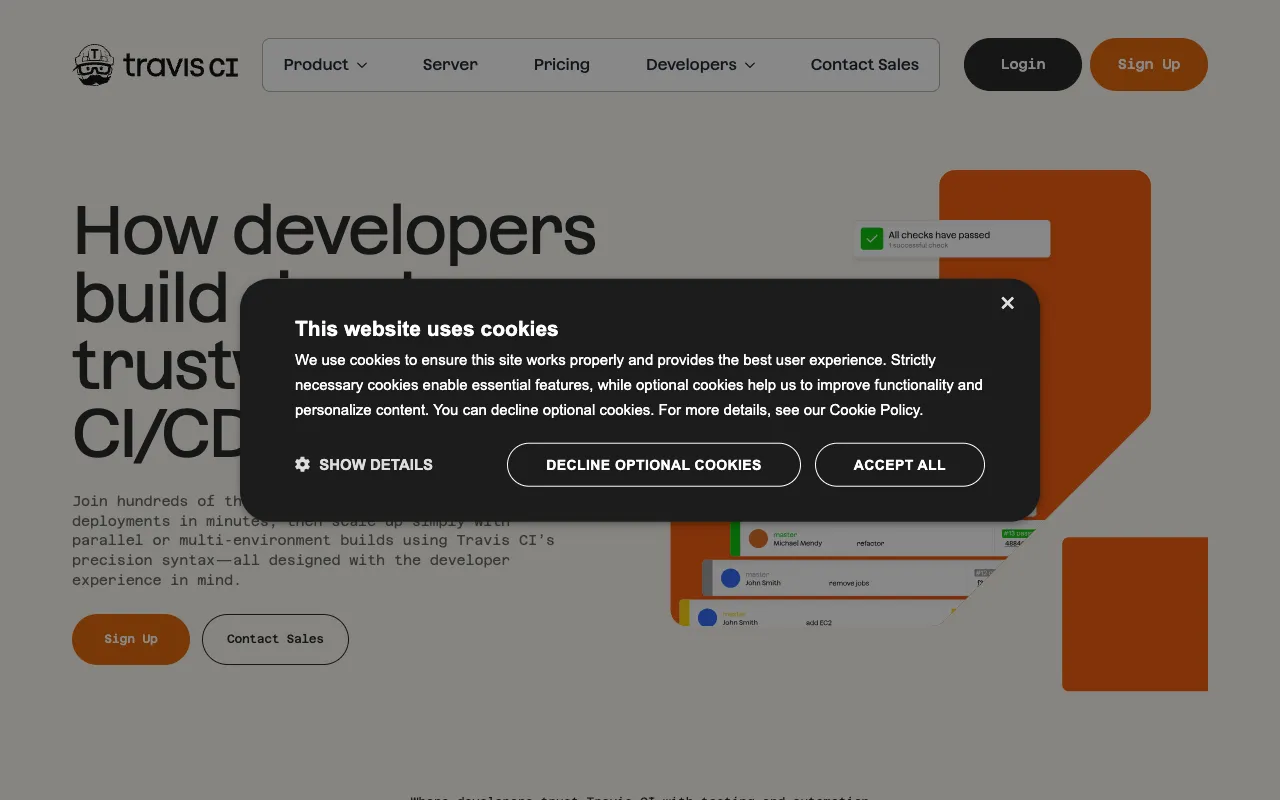Viewport: 1280px width, 800px height.
Task: Open the Product dropdown menu
Action: click(325, 64)
